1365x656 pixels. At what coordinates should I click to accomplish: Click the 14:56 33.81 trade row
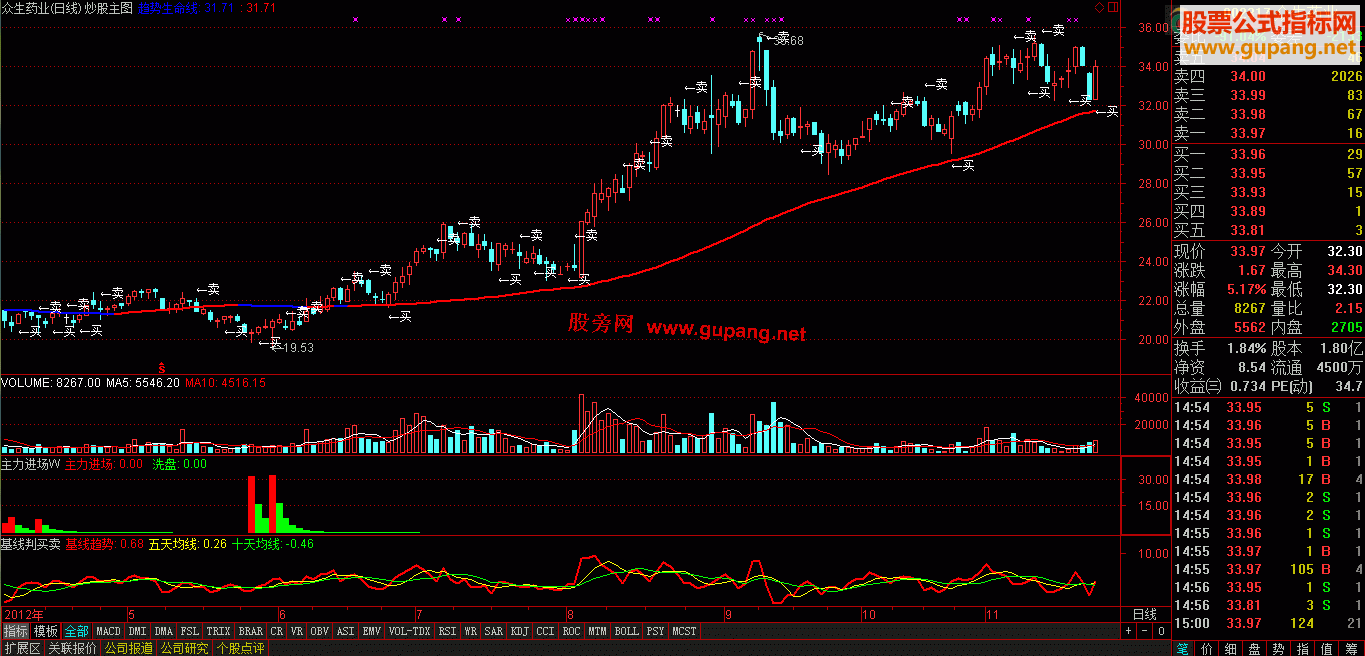point(1268,605)
